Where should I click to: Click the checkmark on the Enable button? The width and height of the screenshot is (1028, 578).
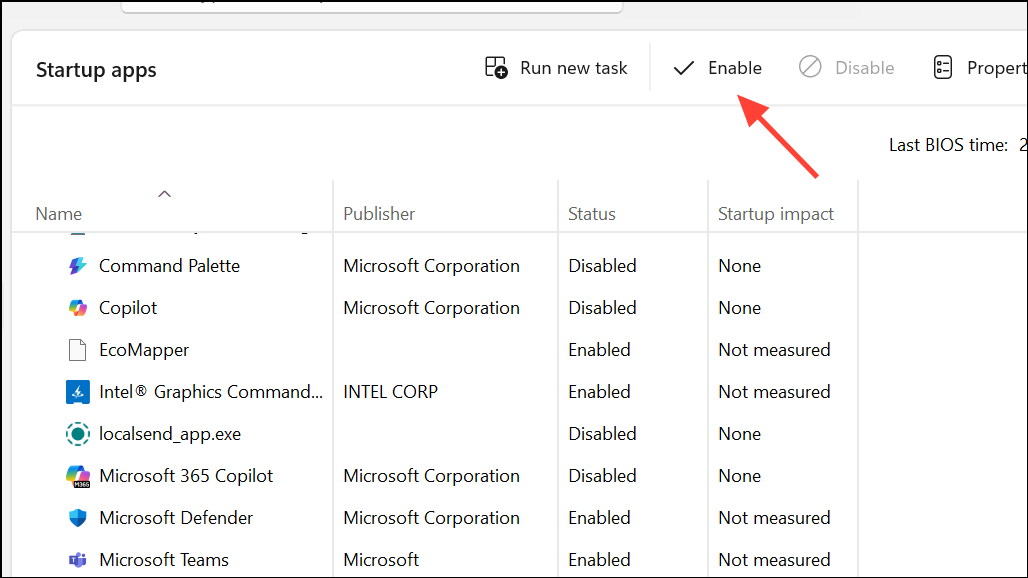pos(684,67)
